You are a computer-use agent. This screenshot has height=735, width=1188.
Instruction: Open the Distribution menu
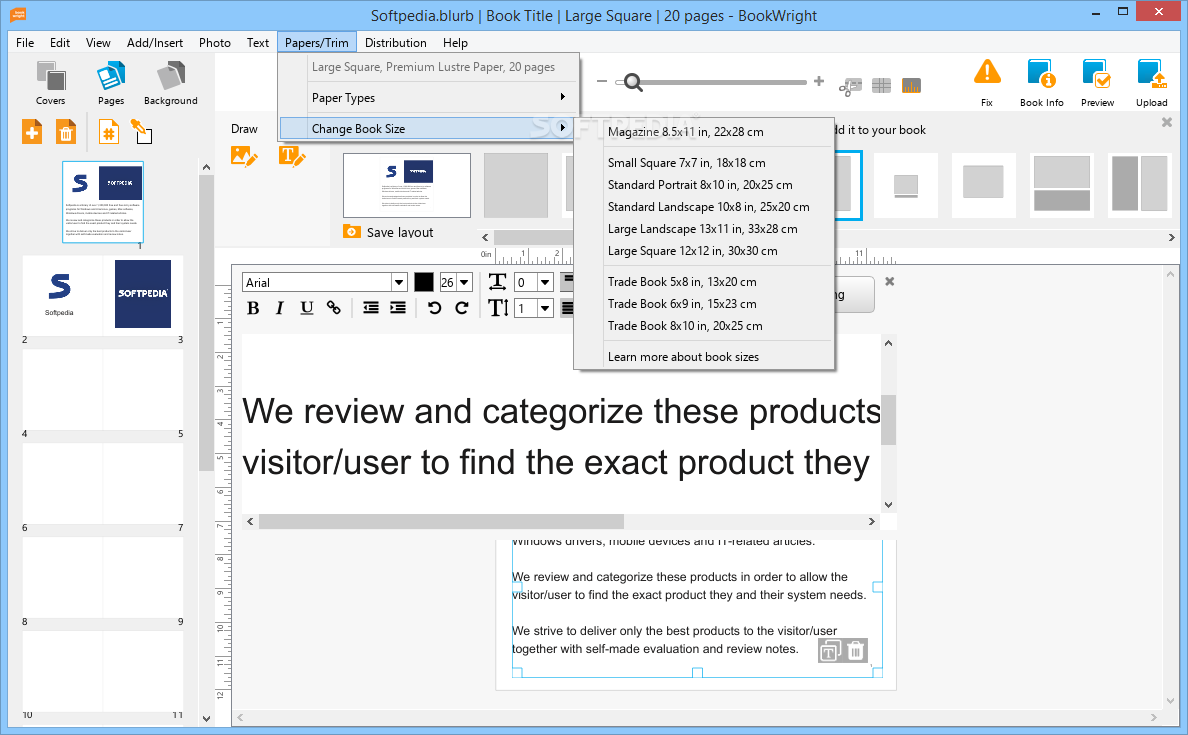click(x=395, y=42)
